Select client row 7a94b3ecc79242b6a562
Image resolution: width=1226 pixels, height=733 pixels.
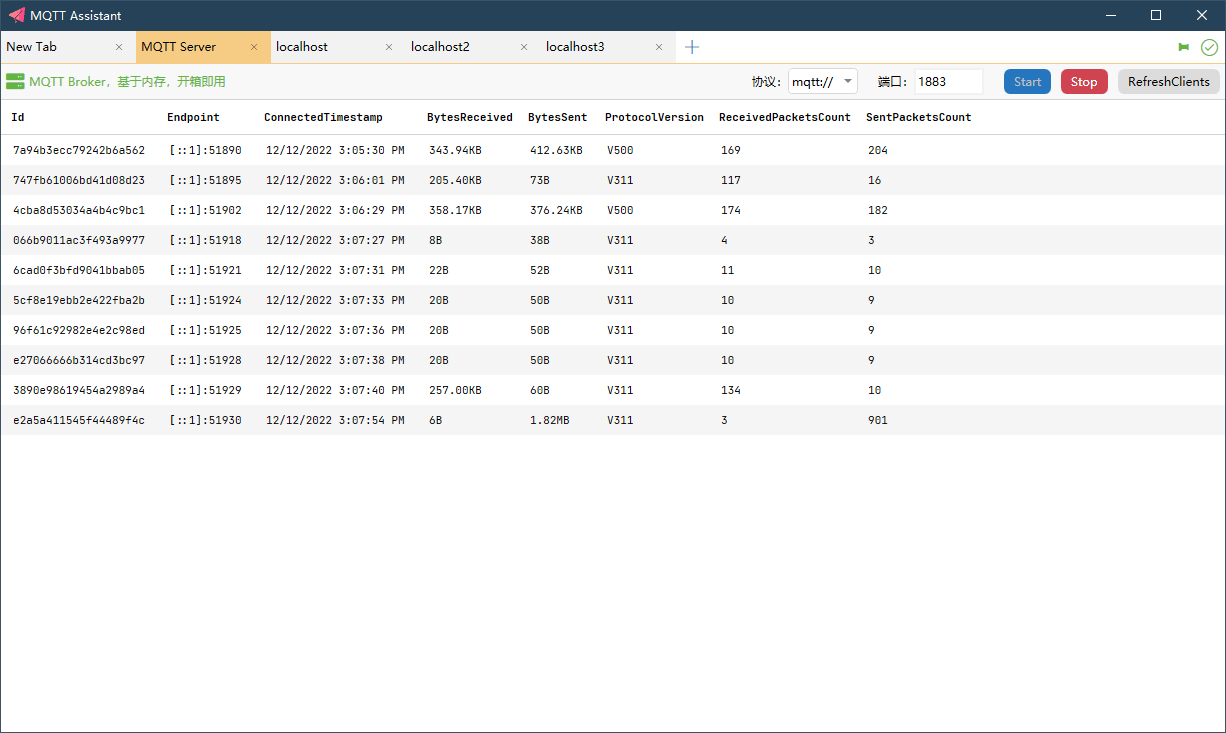79,150
